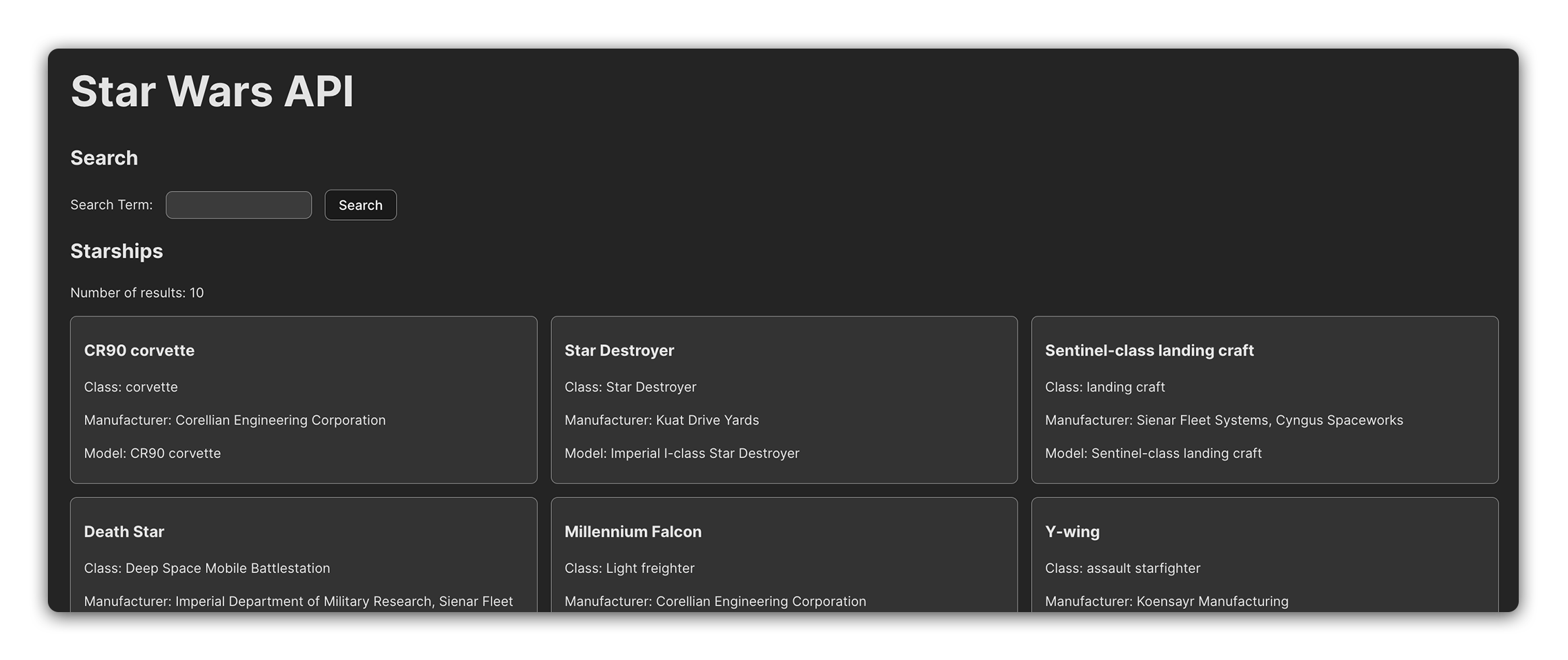
Task: Click inside the Search Term input field
Action: tap(238, 204)
